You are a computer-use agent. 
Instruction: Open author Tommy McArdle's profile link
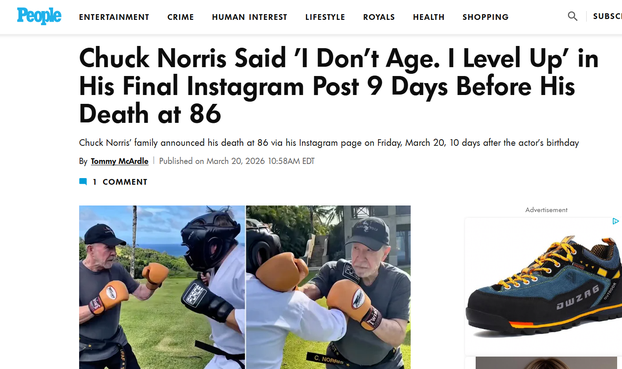[x=119, y=161]
